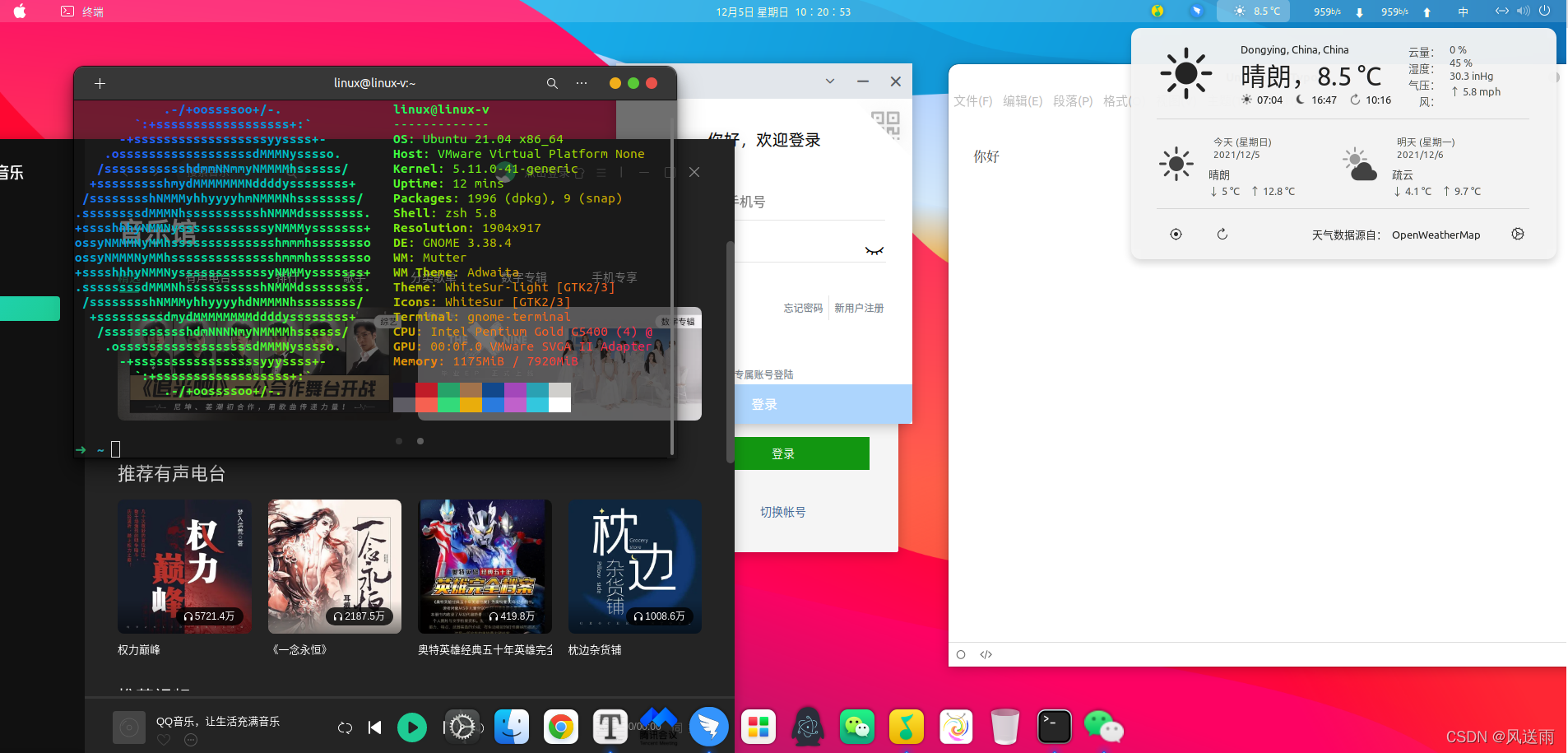The image size is (1568, 753).
Task: Open a new tab in the terminal window
Action: tap(100, 83)
